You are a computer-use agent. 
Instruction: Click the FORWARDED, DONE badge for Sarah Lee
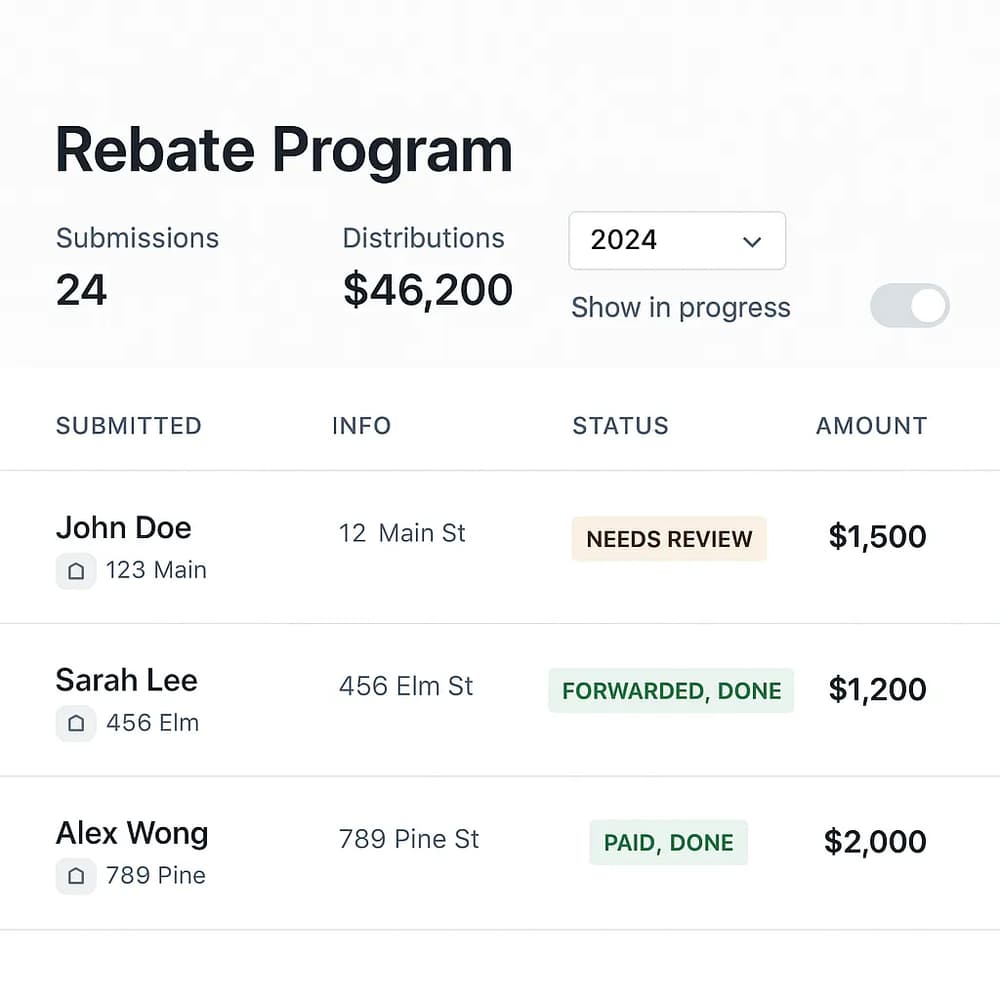click(x=670, y=690)
